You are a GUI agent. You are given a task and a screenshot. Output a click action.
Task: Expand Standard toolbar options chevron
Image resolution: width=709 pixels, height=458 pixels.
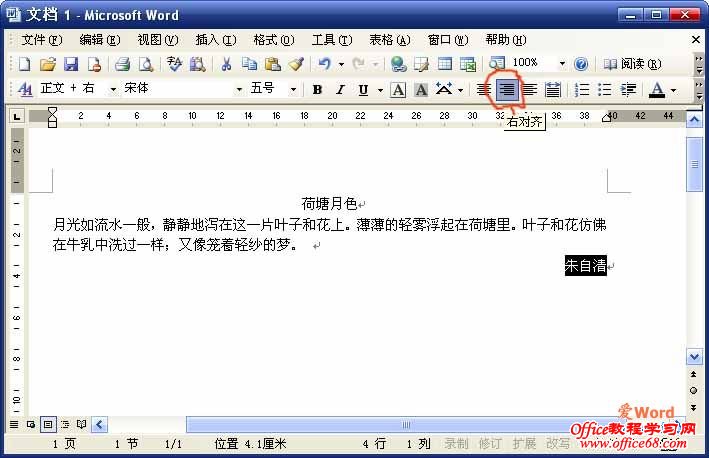(699, 65)
